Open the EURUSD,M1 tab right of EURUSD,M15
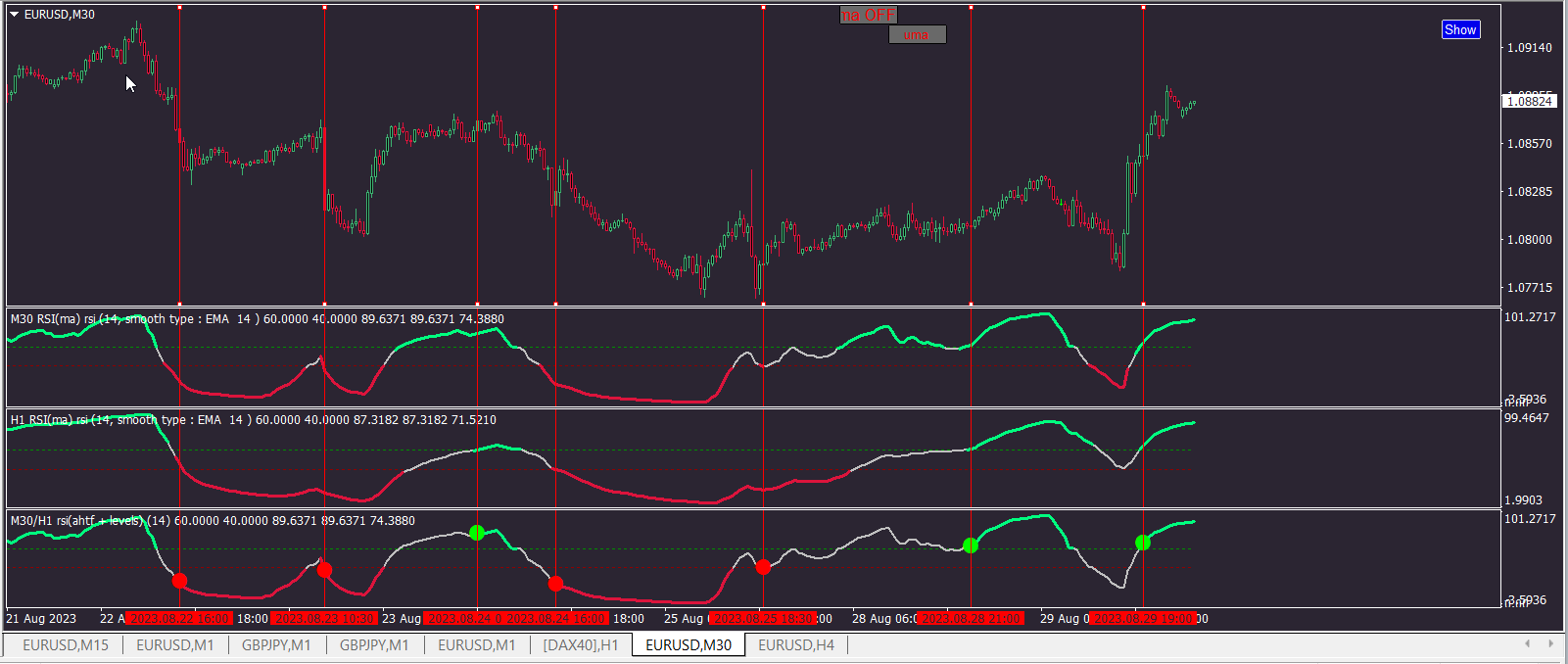Viewport: 1568px width, 664px height. tap(175, 644)
